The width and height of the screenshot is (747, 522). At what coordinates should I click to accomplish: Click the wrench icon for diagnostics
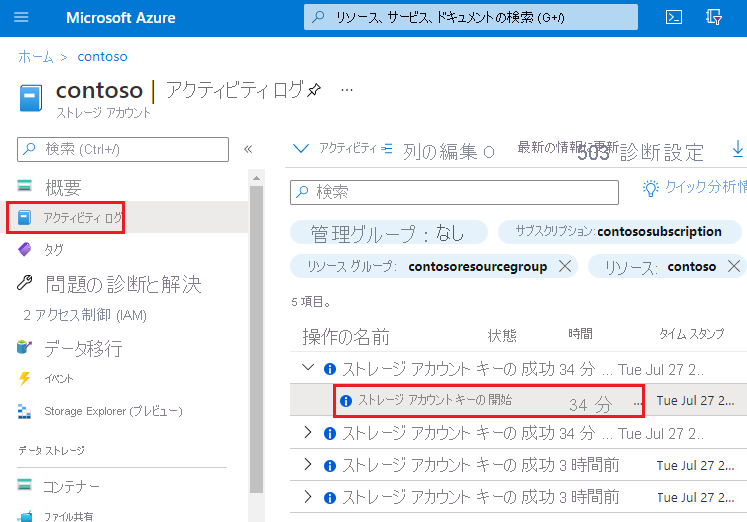[x=24, y=282]
